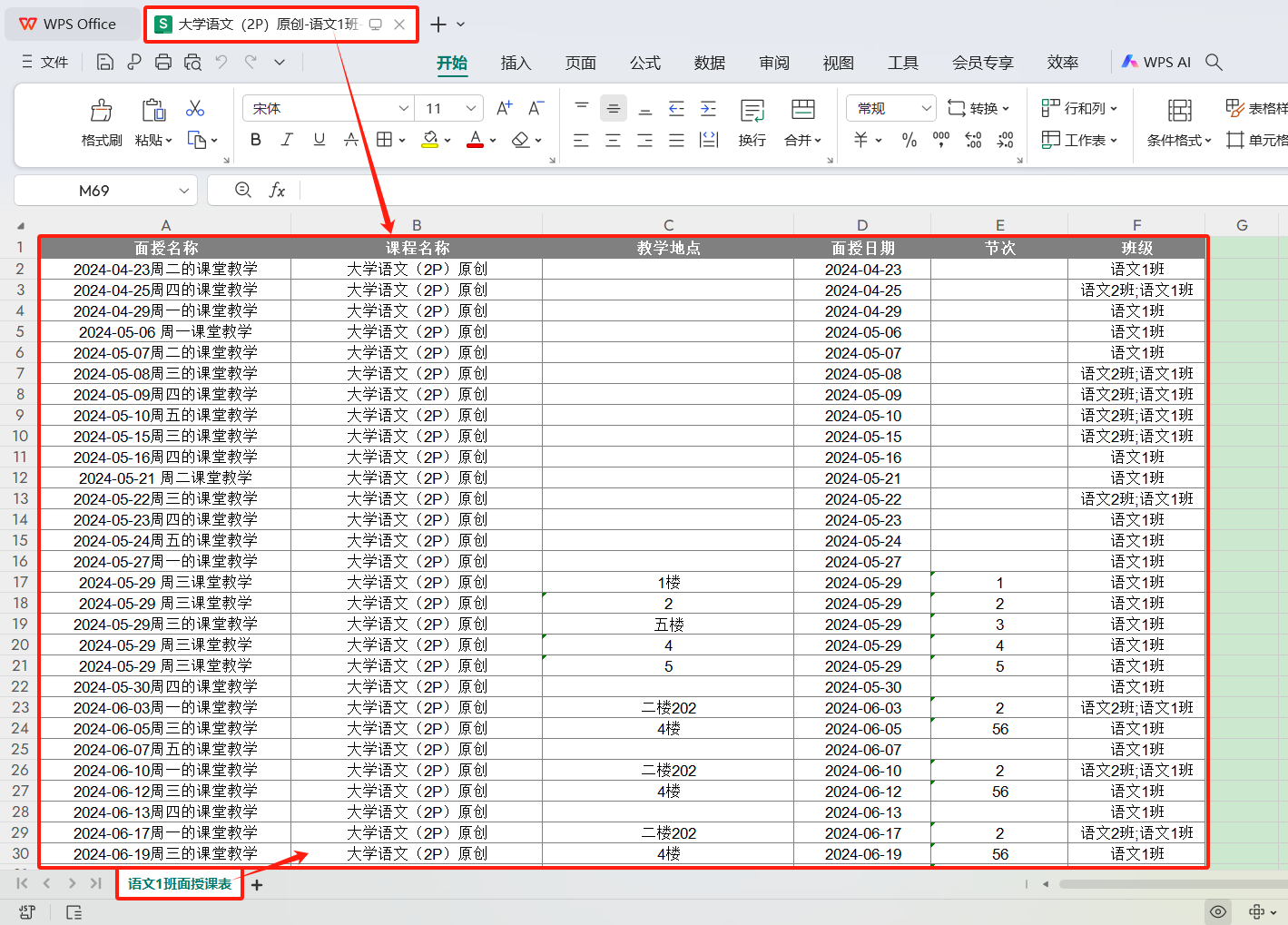Screen dimensions: 1288x925
Task: Toggle italic formatting
Action: click(287, 140)
